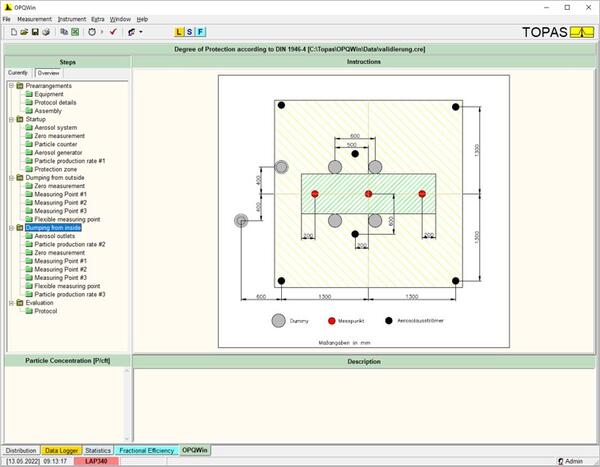Select the Protocol step under Evaluation

(x=46, y=311)
